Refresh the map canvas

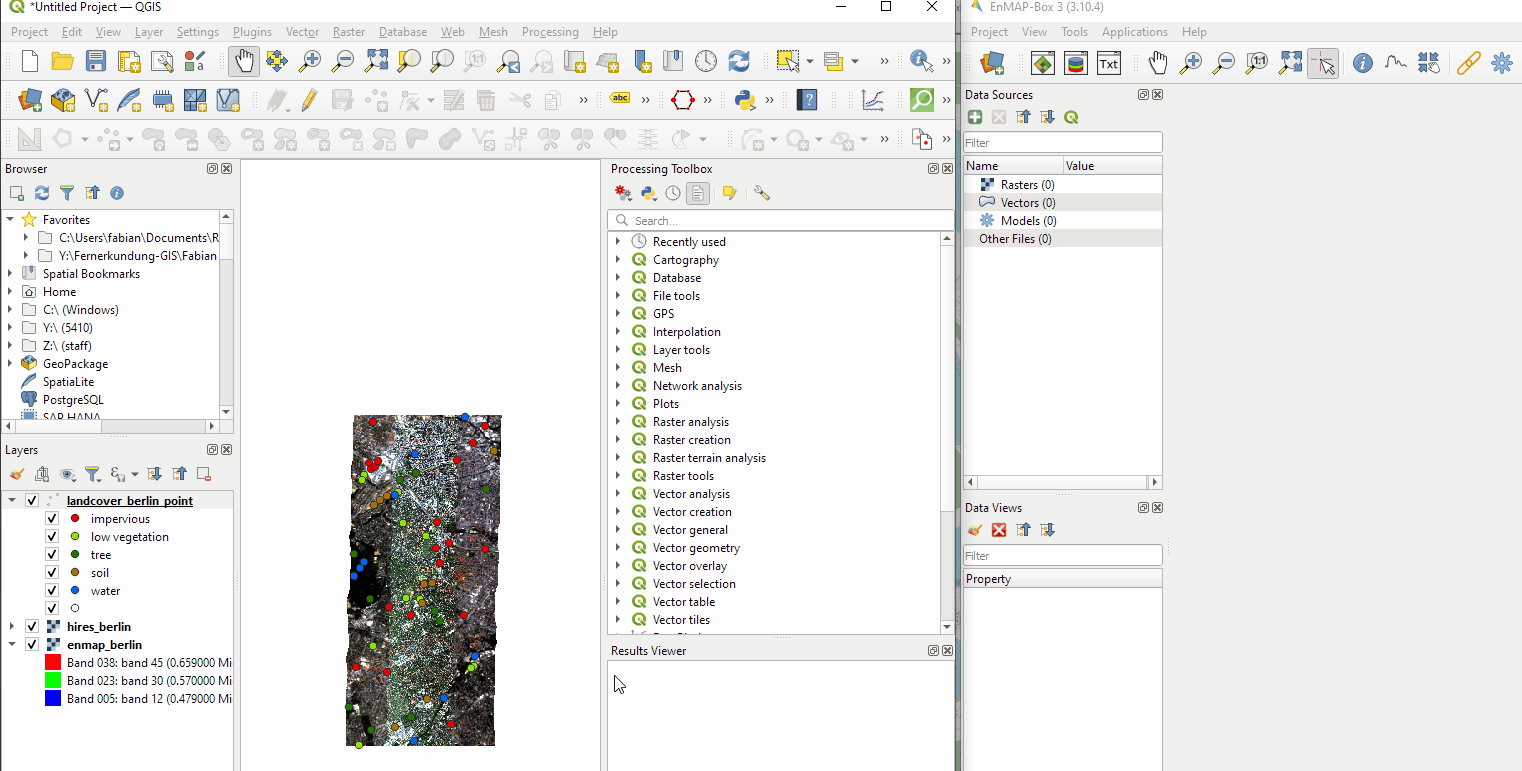[739, 61]
